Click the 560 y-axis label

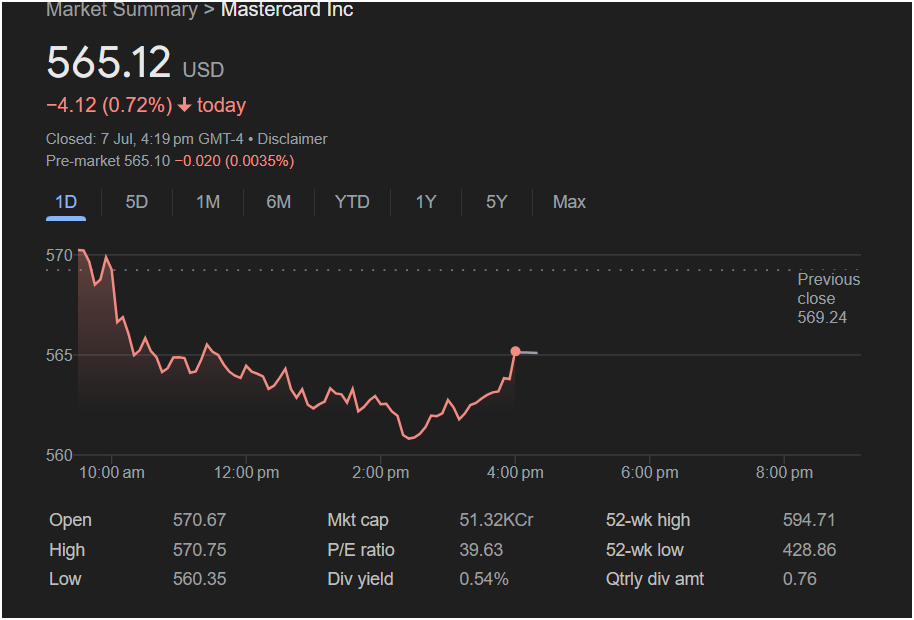59,455
